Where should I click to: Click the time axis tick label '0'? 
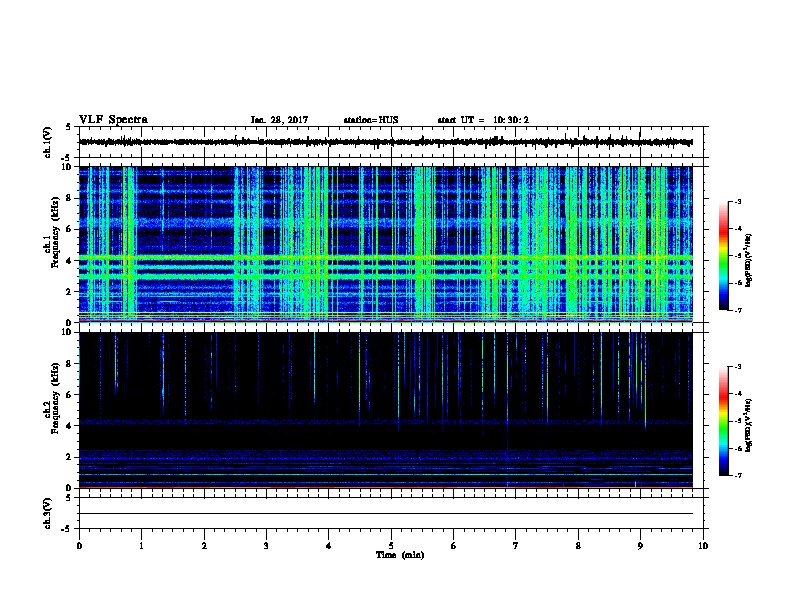(x=79, y=546)
